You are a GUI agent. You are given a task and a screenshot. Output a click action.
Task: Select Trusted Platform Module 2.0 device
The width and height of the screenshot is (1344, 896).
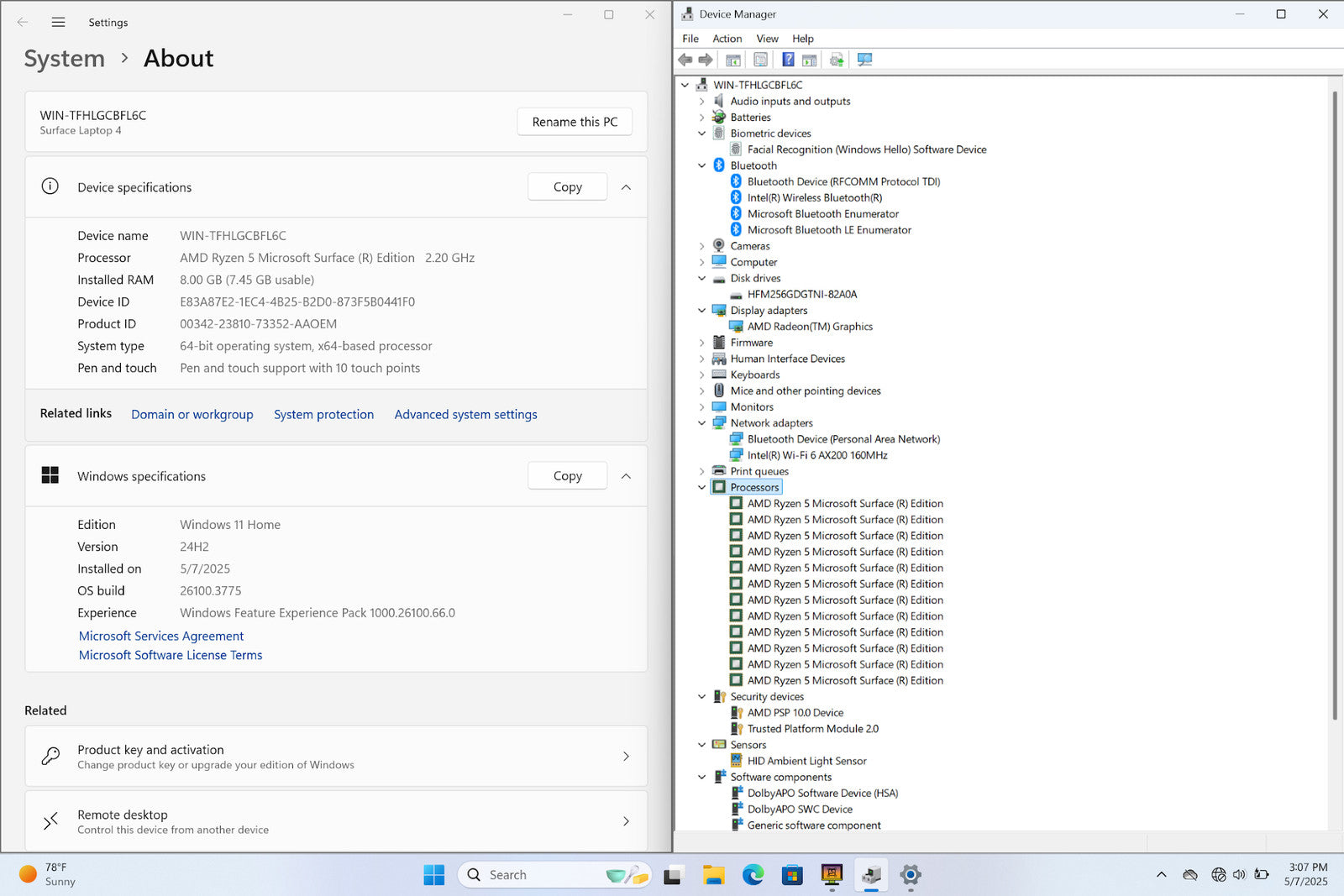coord(813,729)
